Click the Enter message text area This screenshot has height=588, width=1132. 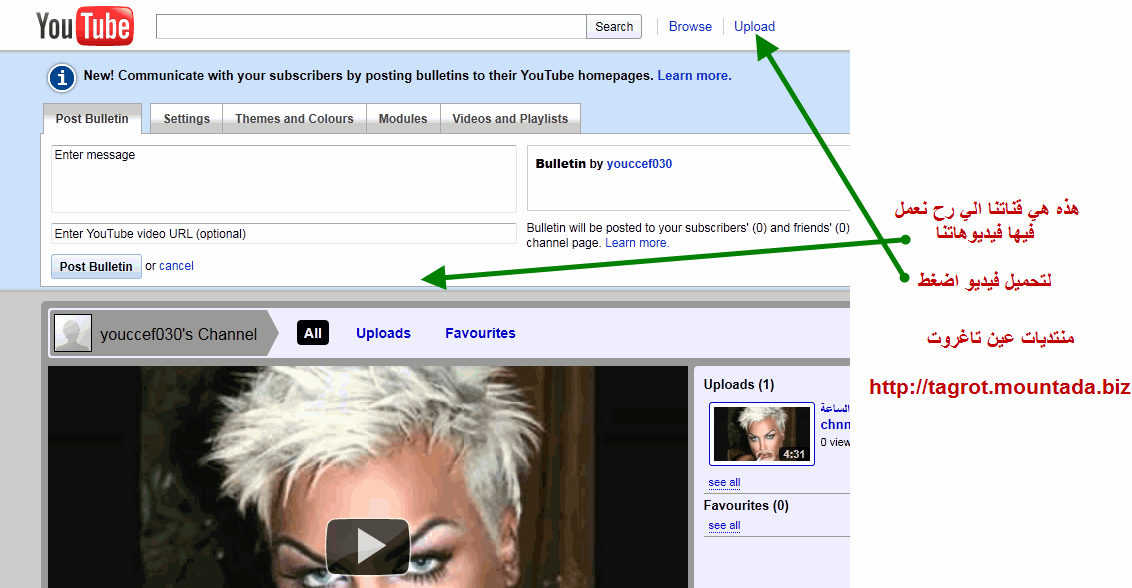point(284,178)
